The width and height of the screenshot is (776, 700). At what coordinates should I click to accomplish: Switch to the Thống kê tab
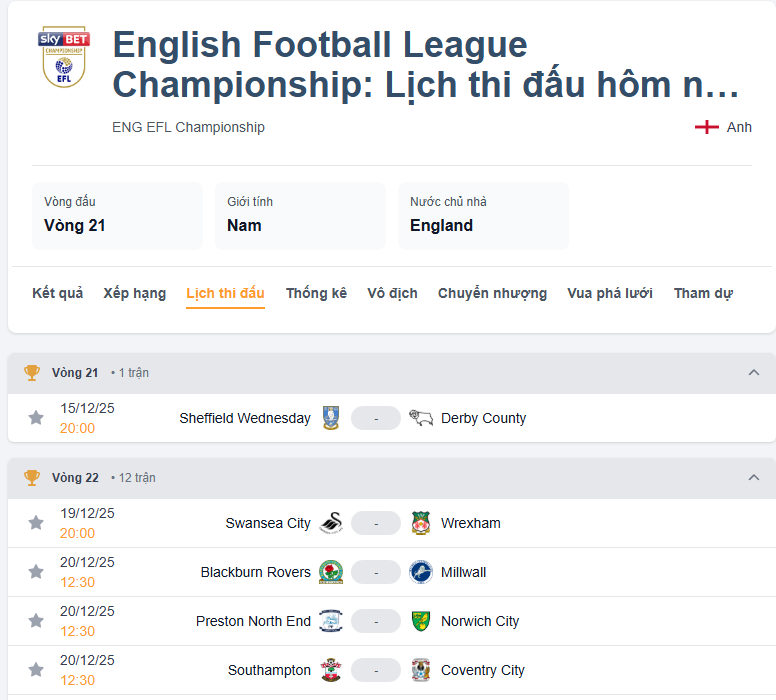[316, 293]
